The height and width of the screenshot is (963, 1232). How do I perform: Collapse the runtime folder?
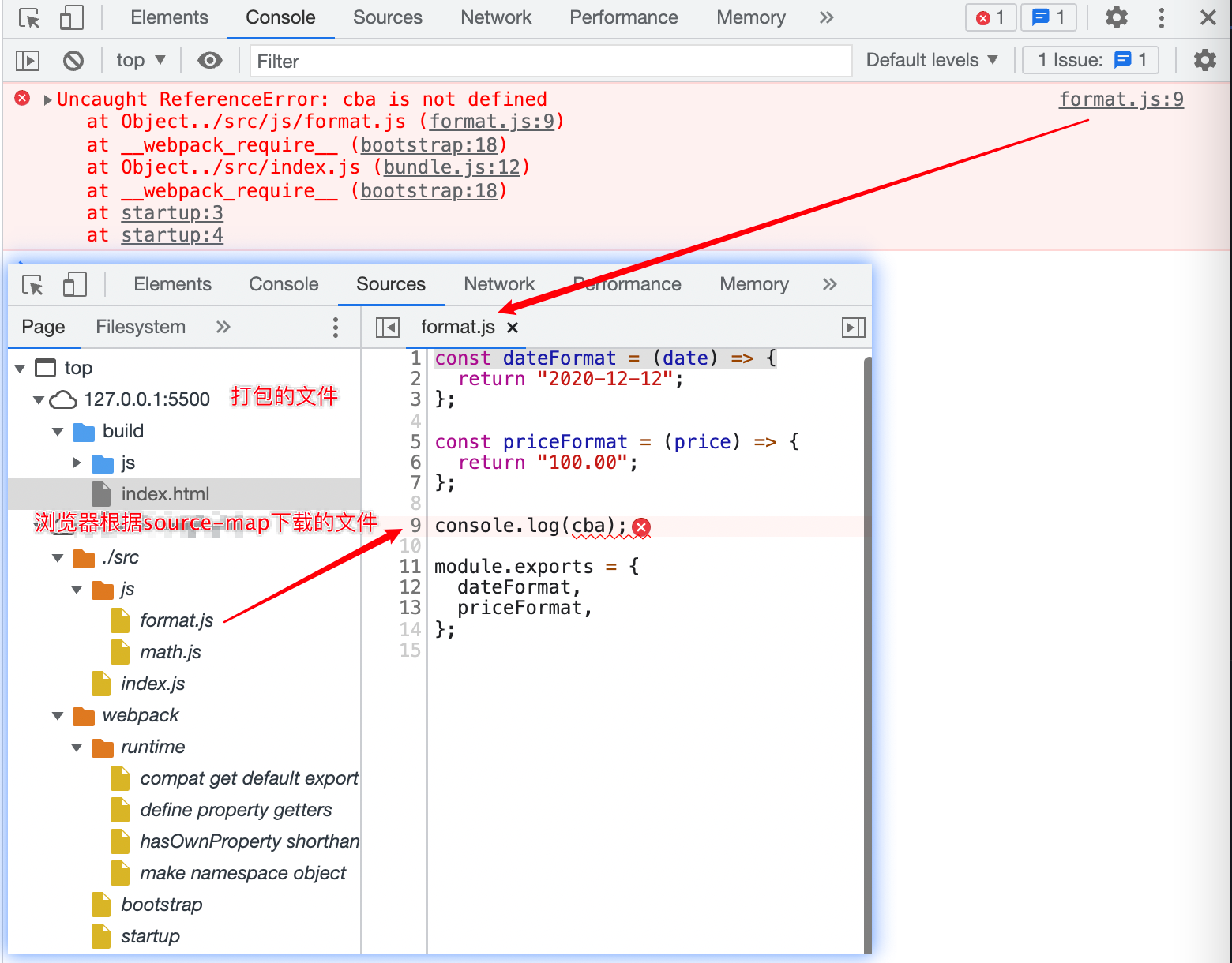coord(77,747)
